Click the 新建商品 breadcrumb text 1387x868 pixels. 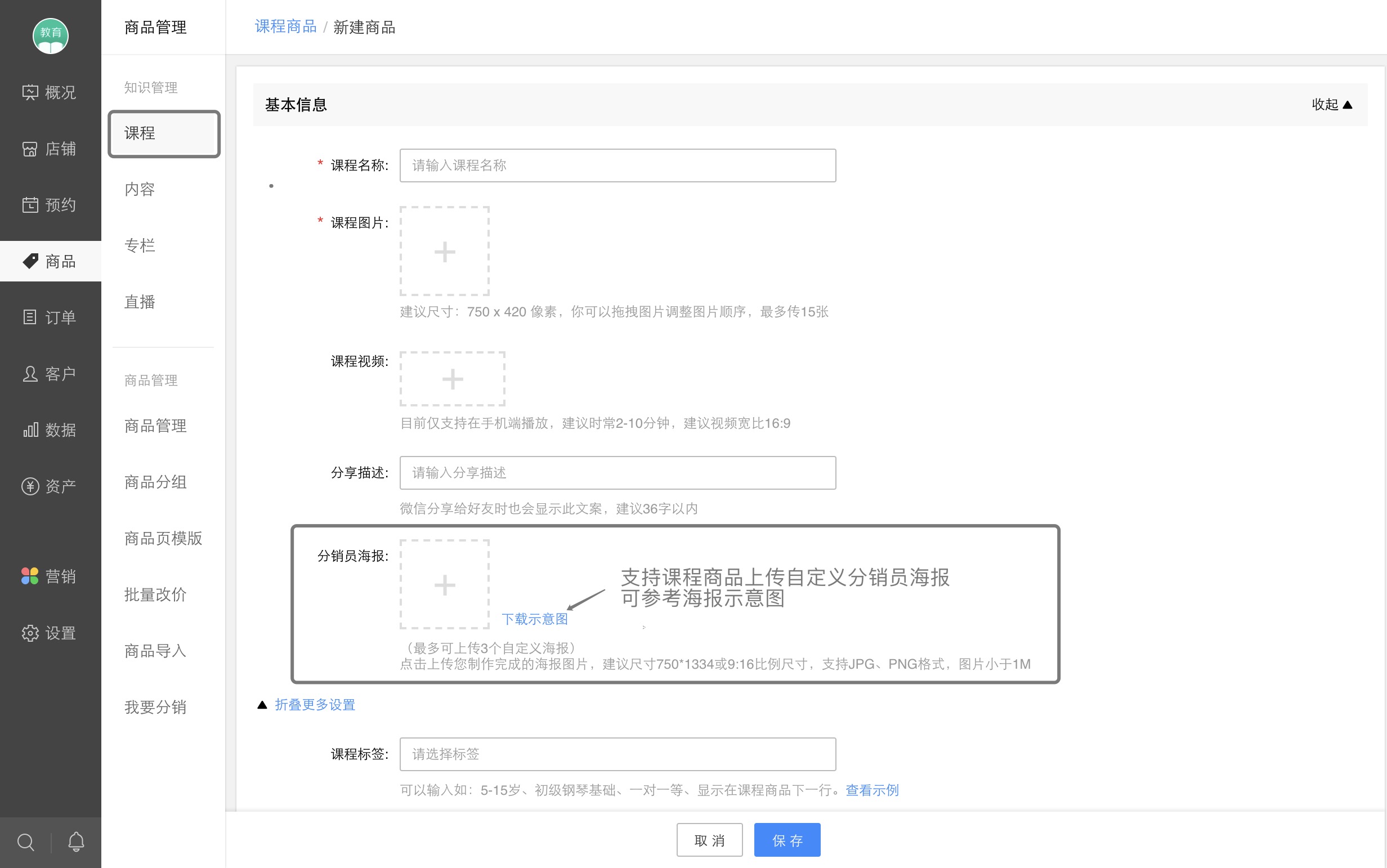tap(365, 27)
